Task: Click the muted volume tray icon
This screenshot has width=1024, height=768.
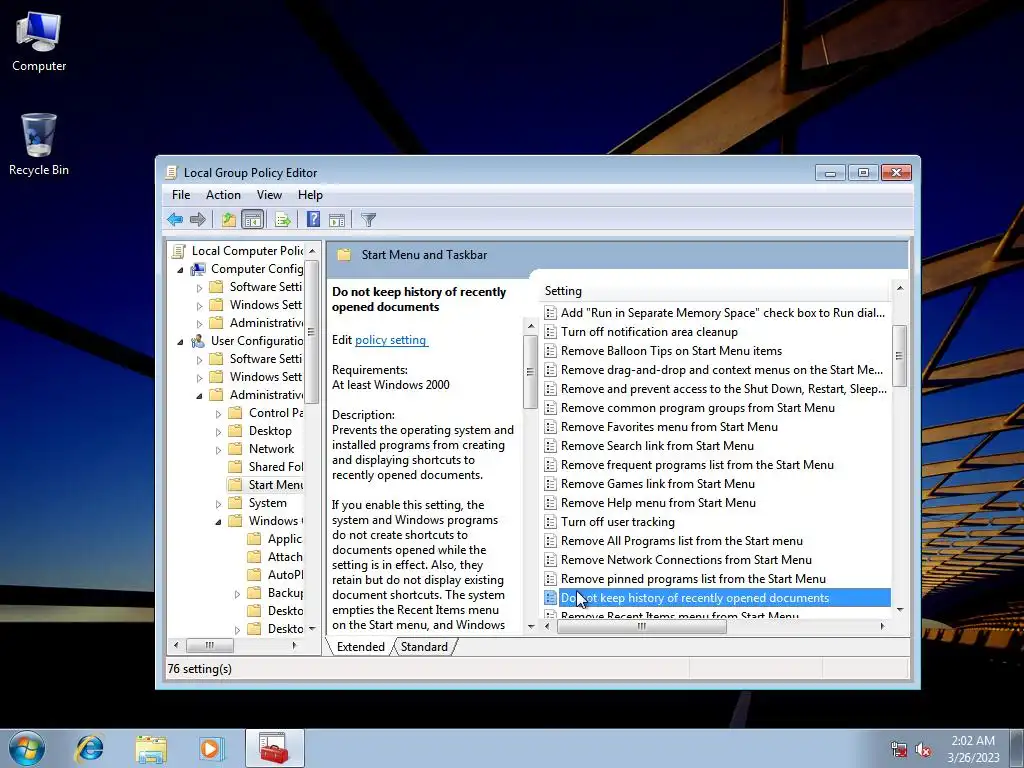Action: pyautogui.click(x=923, y=749)
